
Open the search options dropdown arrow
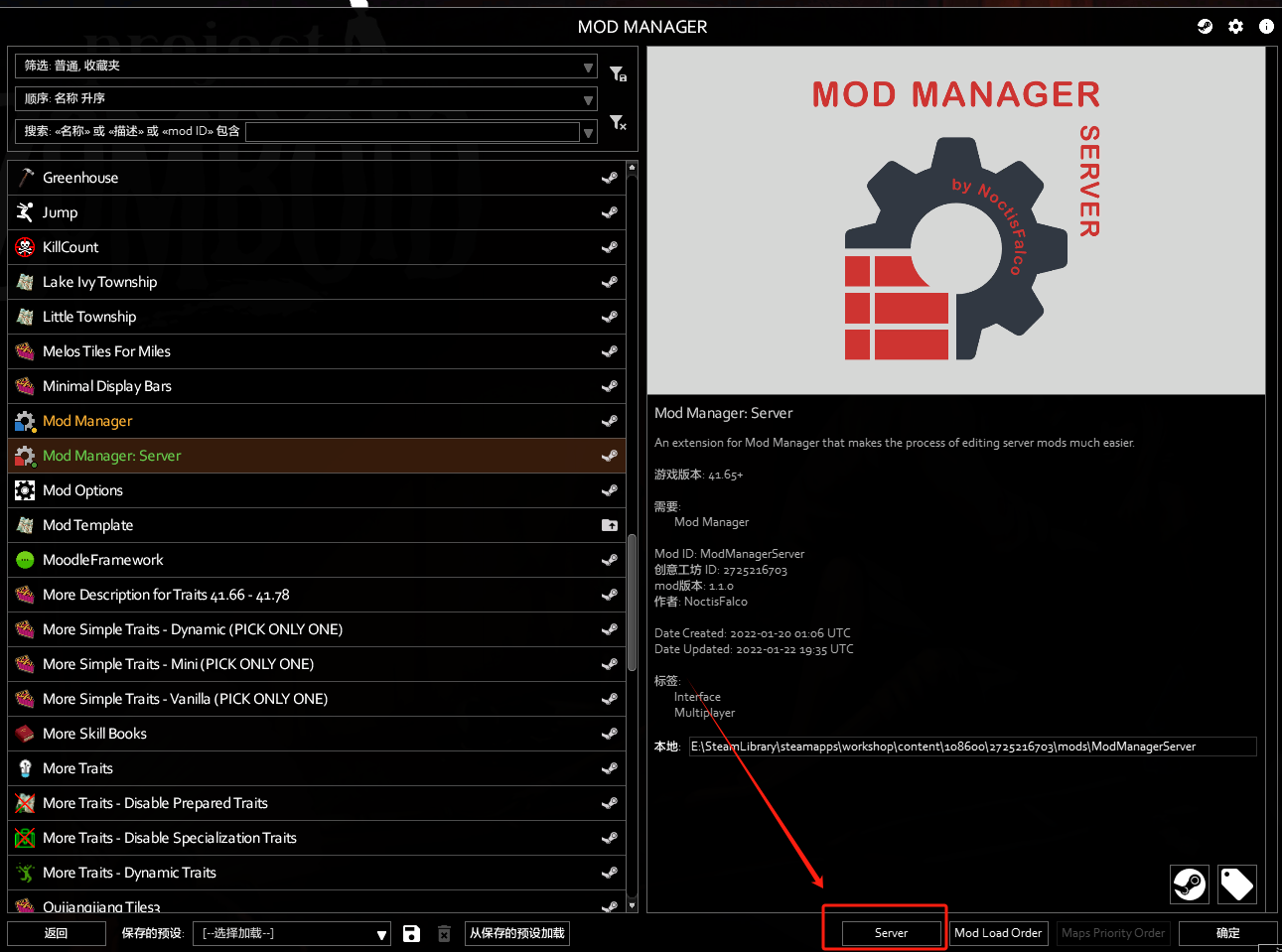[589, 132]
